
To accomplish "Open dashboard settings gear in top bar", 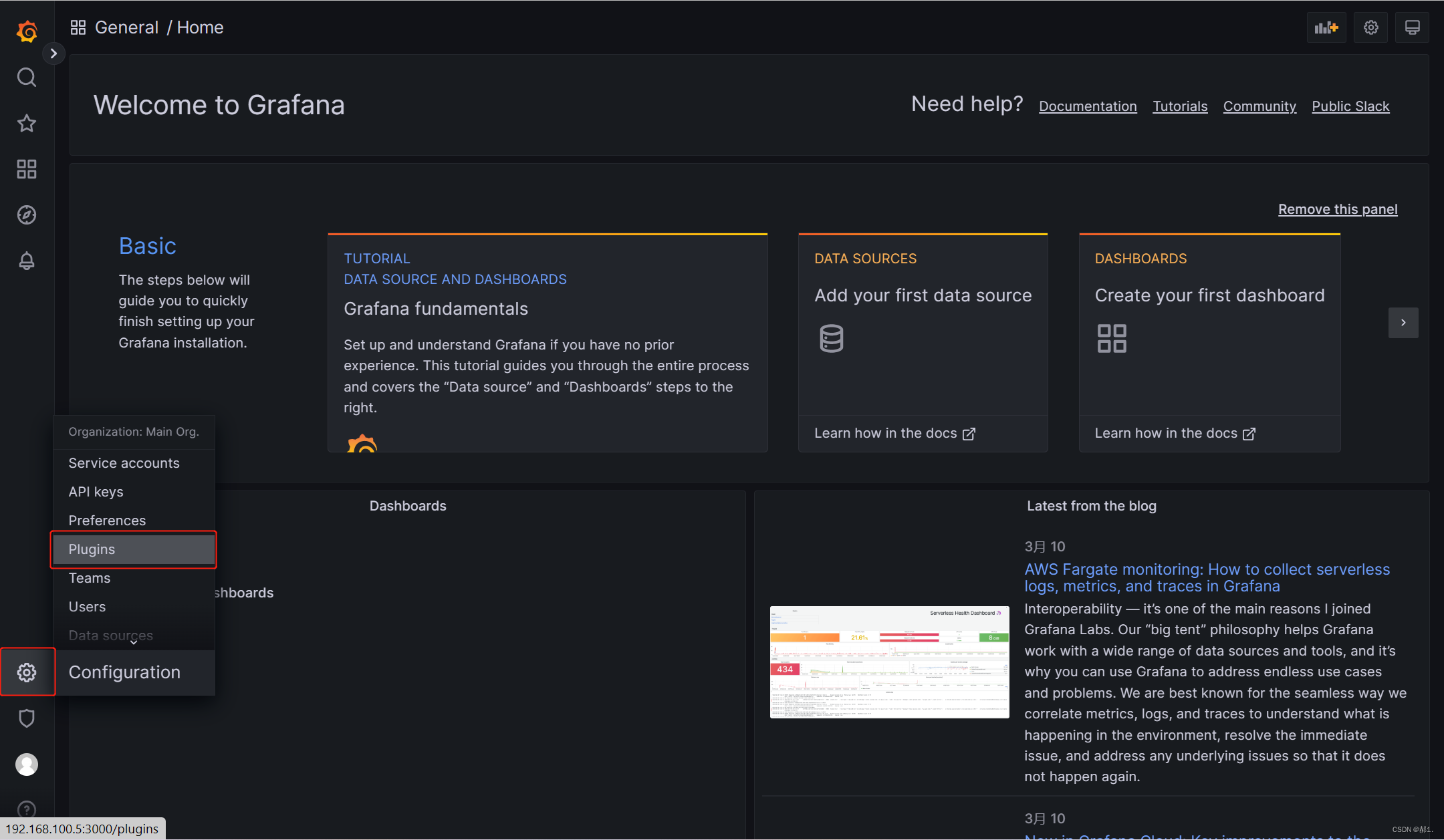I will 1370,27.
